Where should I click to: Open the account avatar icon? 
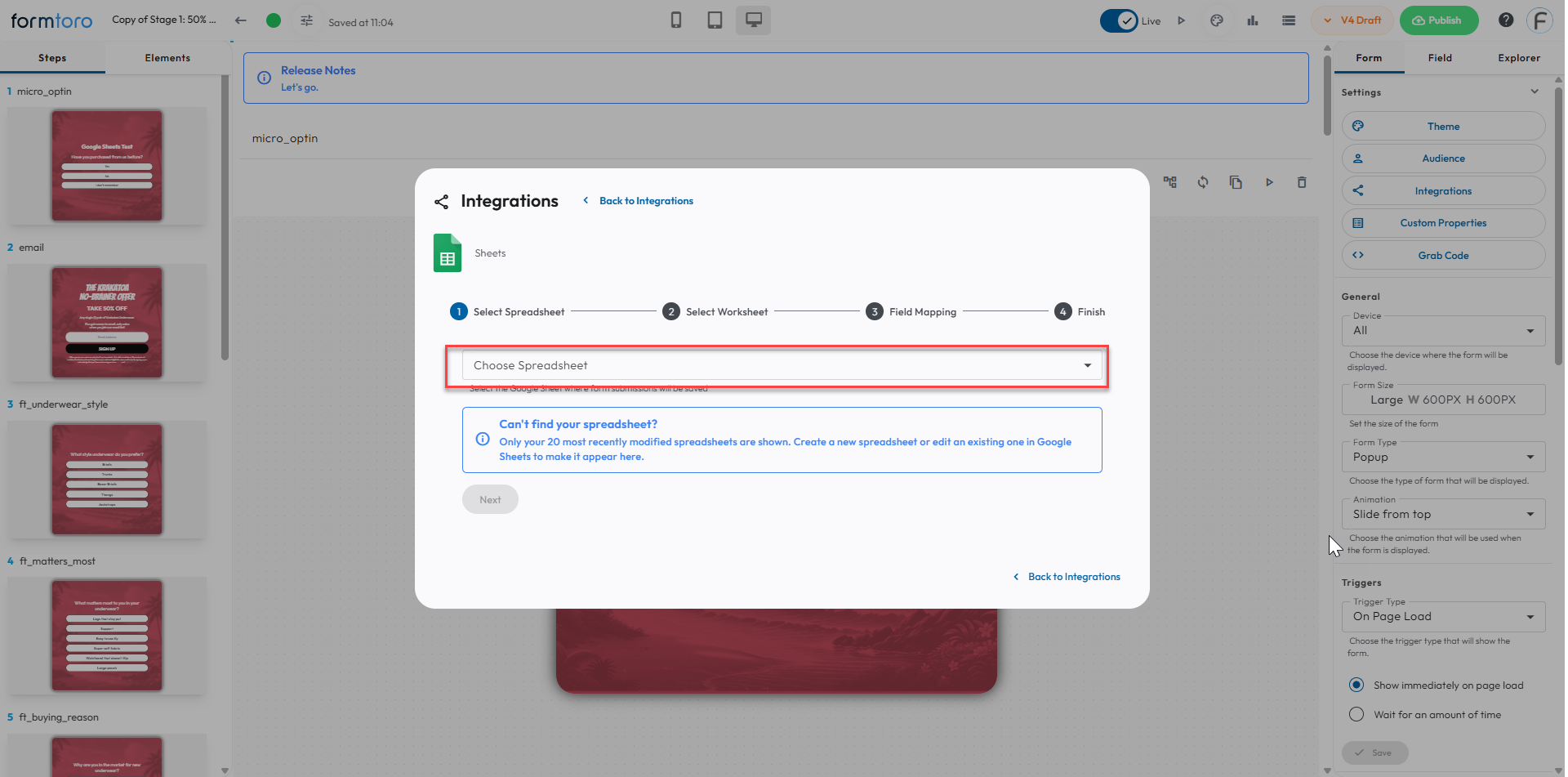tap(1539, 20)
